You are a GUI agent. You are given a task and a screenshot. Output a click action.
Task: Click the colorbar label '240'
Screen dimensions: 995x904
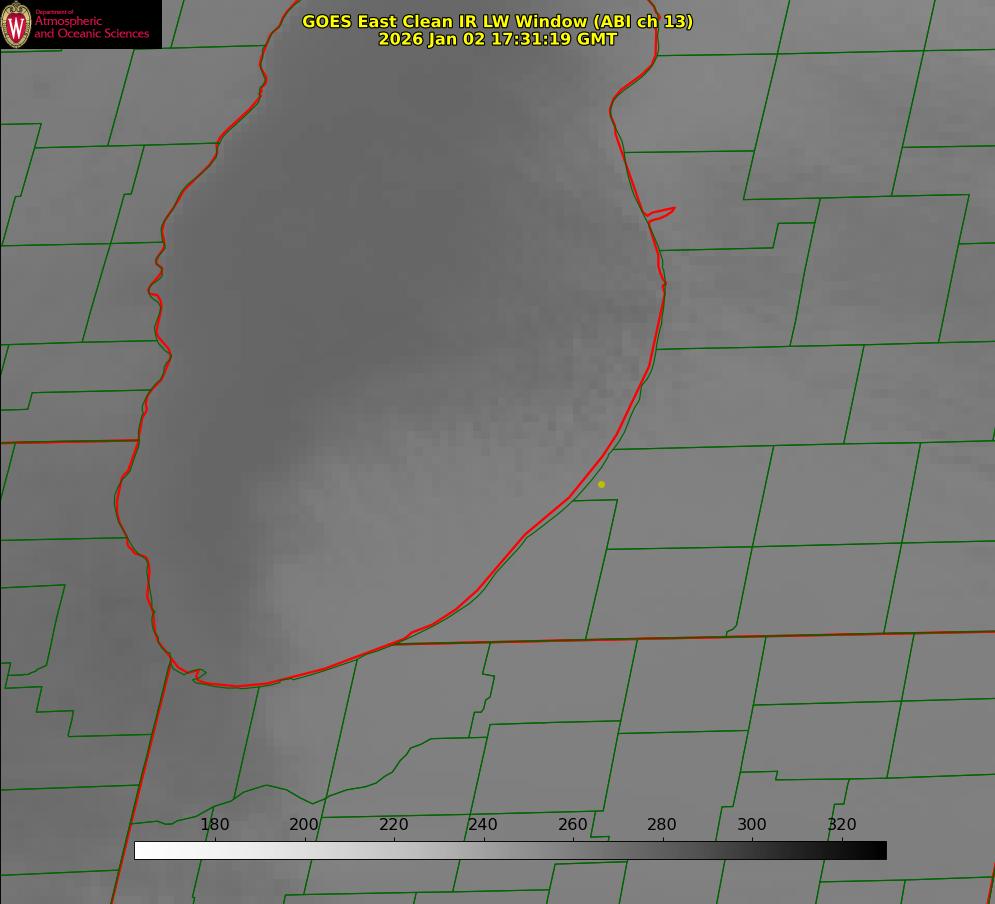483,824
